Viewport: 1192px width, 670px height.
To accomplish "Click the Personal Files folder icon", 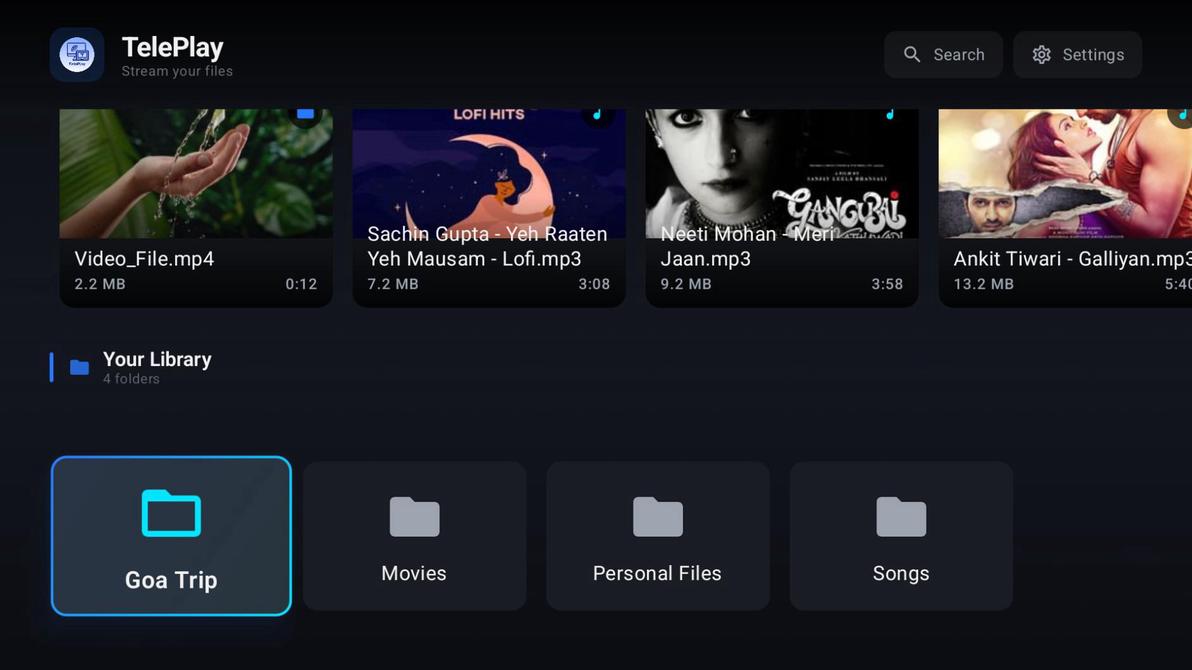I will pyautogui.click(x=657, y=517).
